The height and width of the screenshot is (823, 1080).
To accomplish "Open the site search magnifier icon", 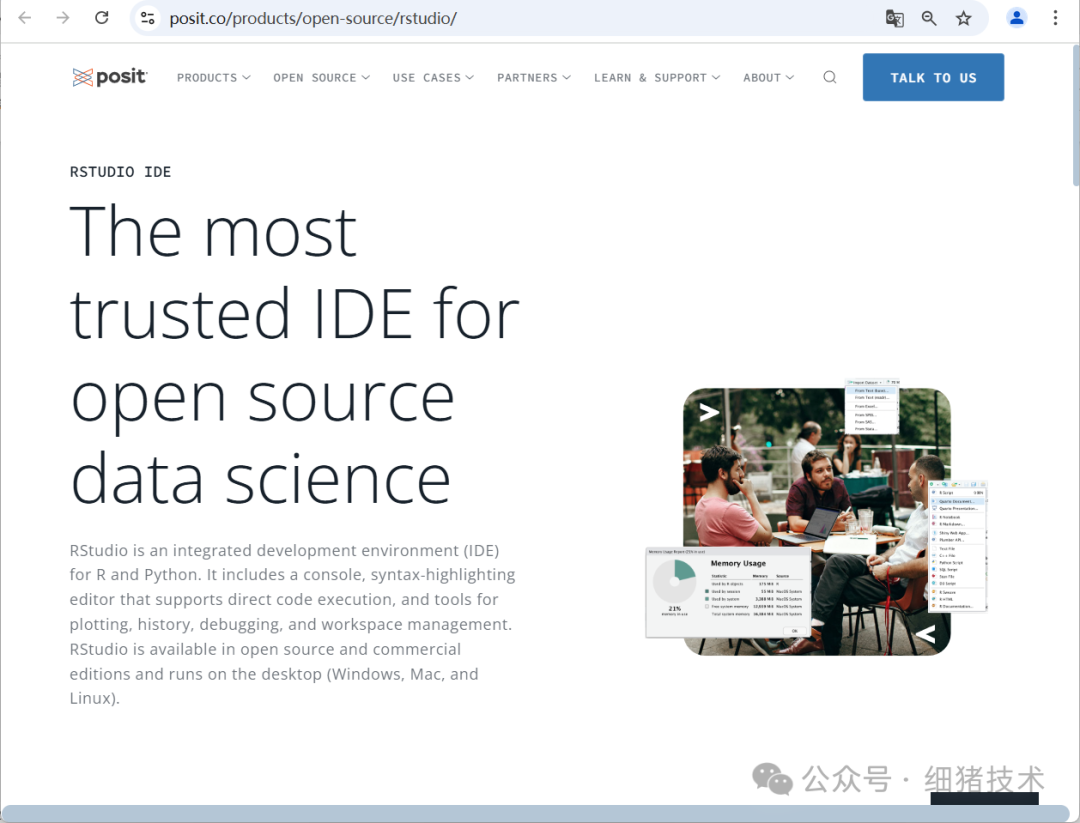I will tap(830, 77).
